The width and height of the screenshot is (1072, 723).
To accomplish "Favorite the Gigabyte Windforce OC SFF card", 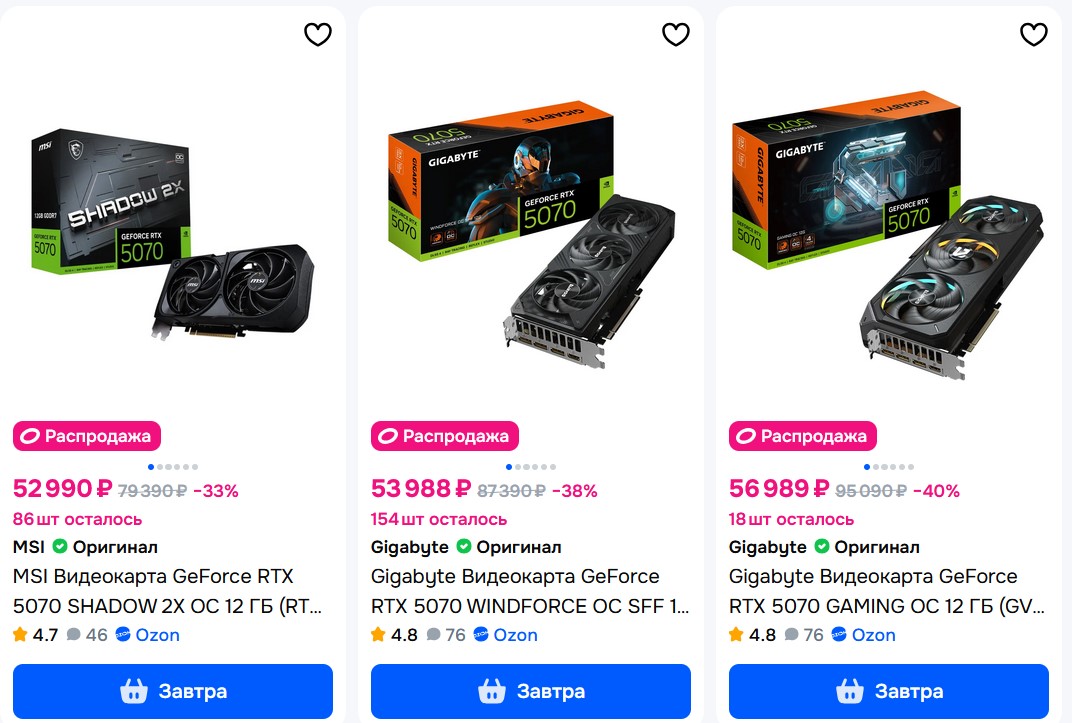I will [676, 35].
